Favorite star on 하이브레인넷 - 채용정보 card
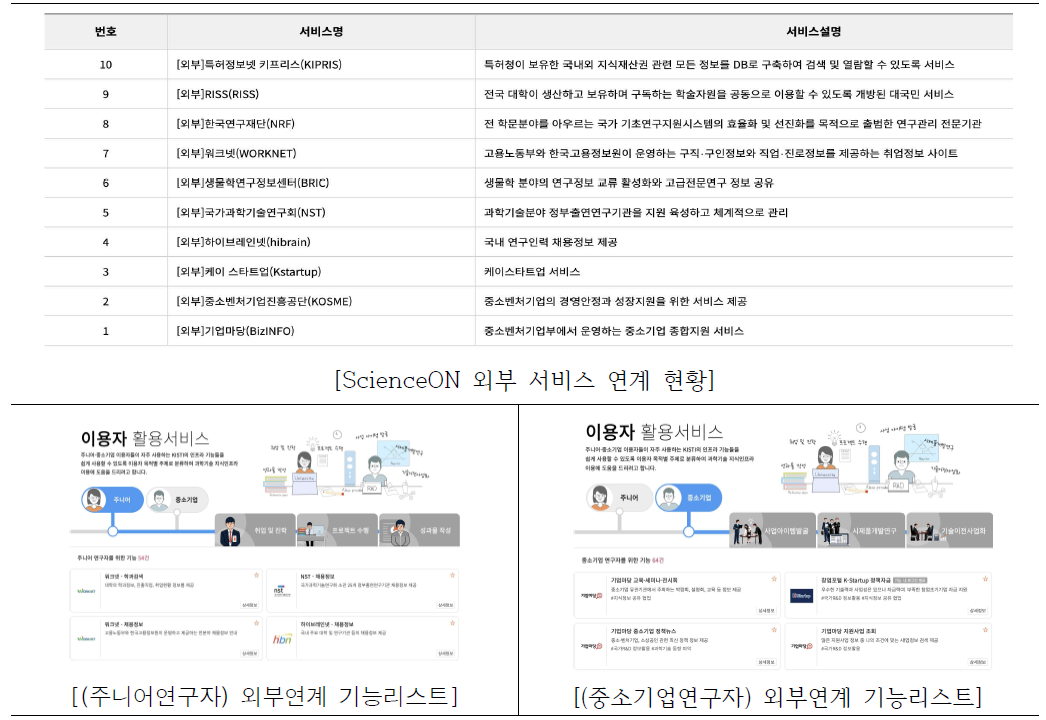 pyautogui.click(x=452, y=623)
